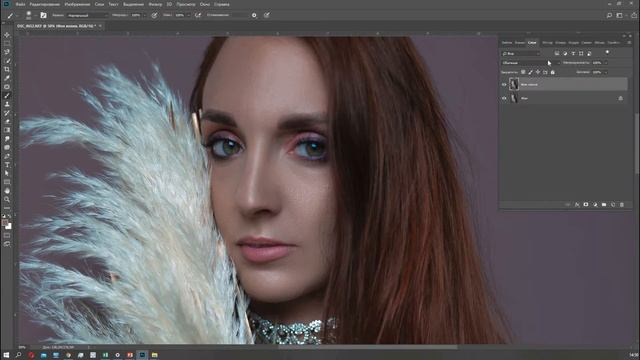This screenshot has height=360, width=640.
Task: Enable airbrush-style build-up
Action: pyautogui.click(x=198, y=15)
